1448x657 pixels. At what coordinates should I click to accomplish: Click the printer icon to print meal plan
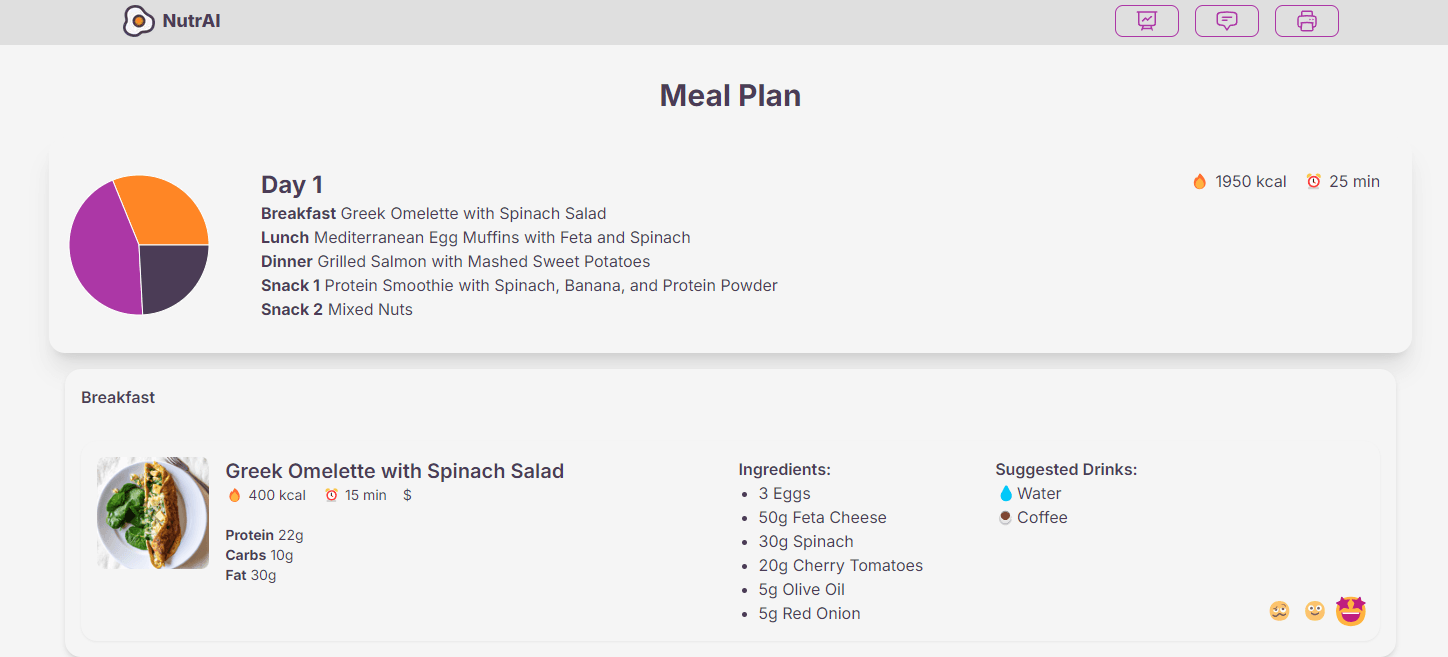(1307, 21)
